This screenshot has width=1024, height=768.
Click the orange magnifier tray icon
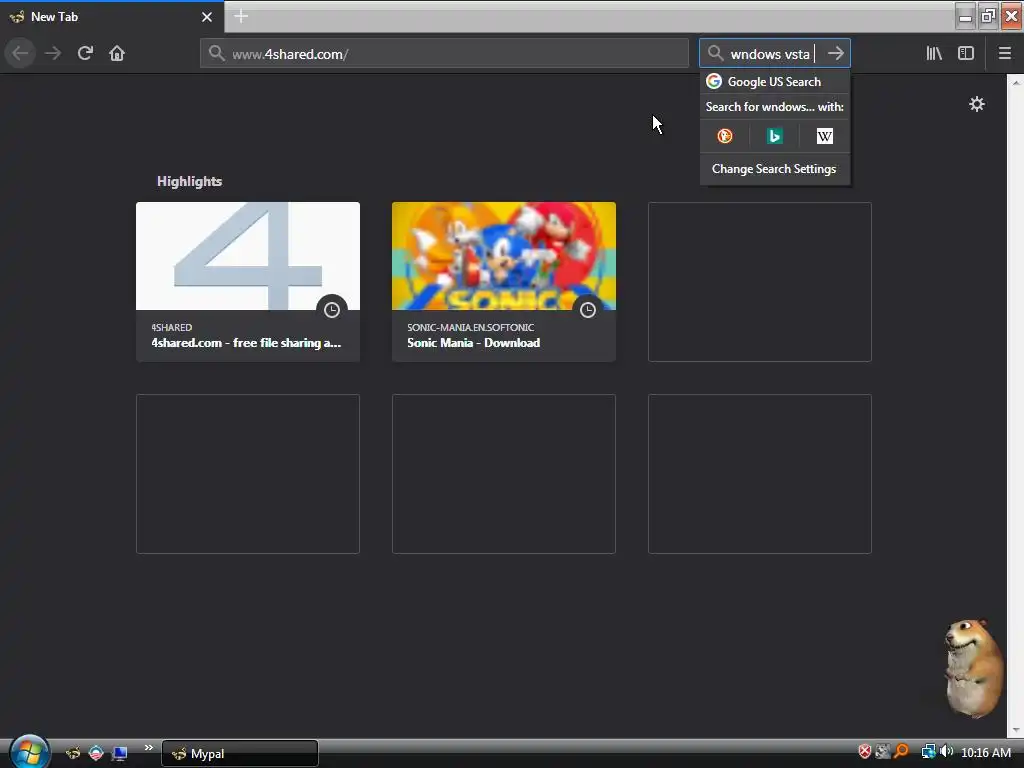[901, 752]
